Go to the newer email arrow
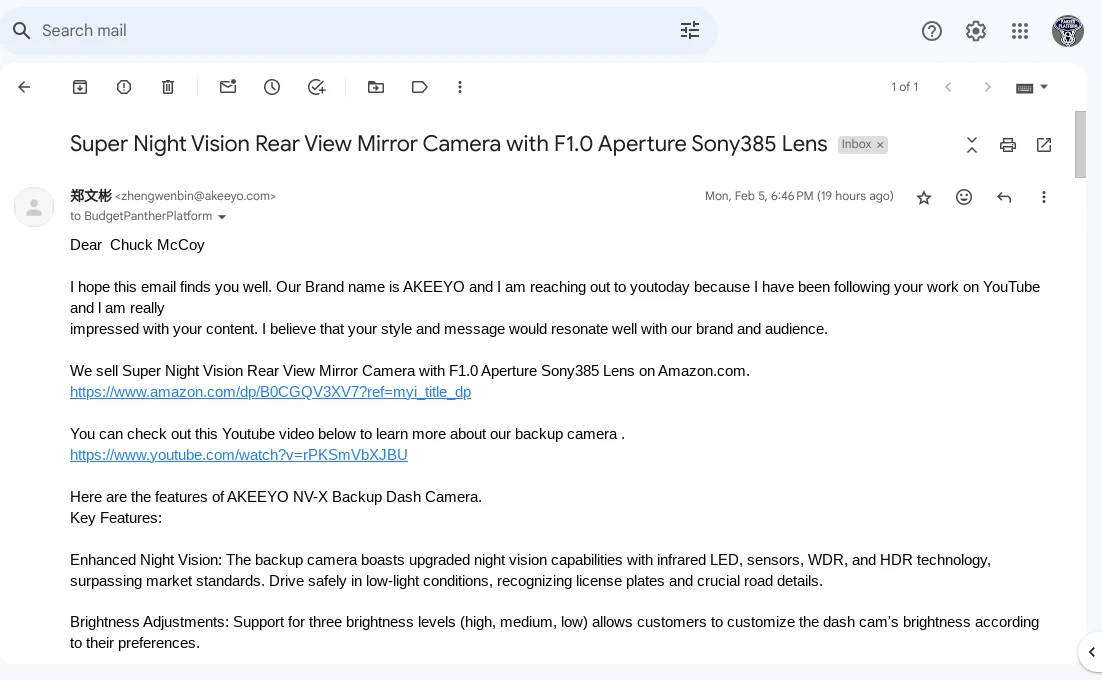Image resolution: width=1102 pixels, height=680 pixels. pos(949,87)
